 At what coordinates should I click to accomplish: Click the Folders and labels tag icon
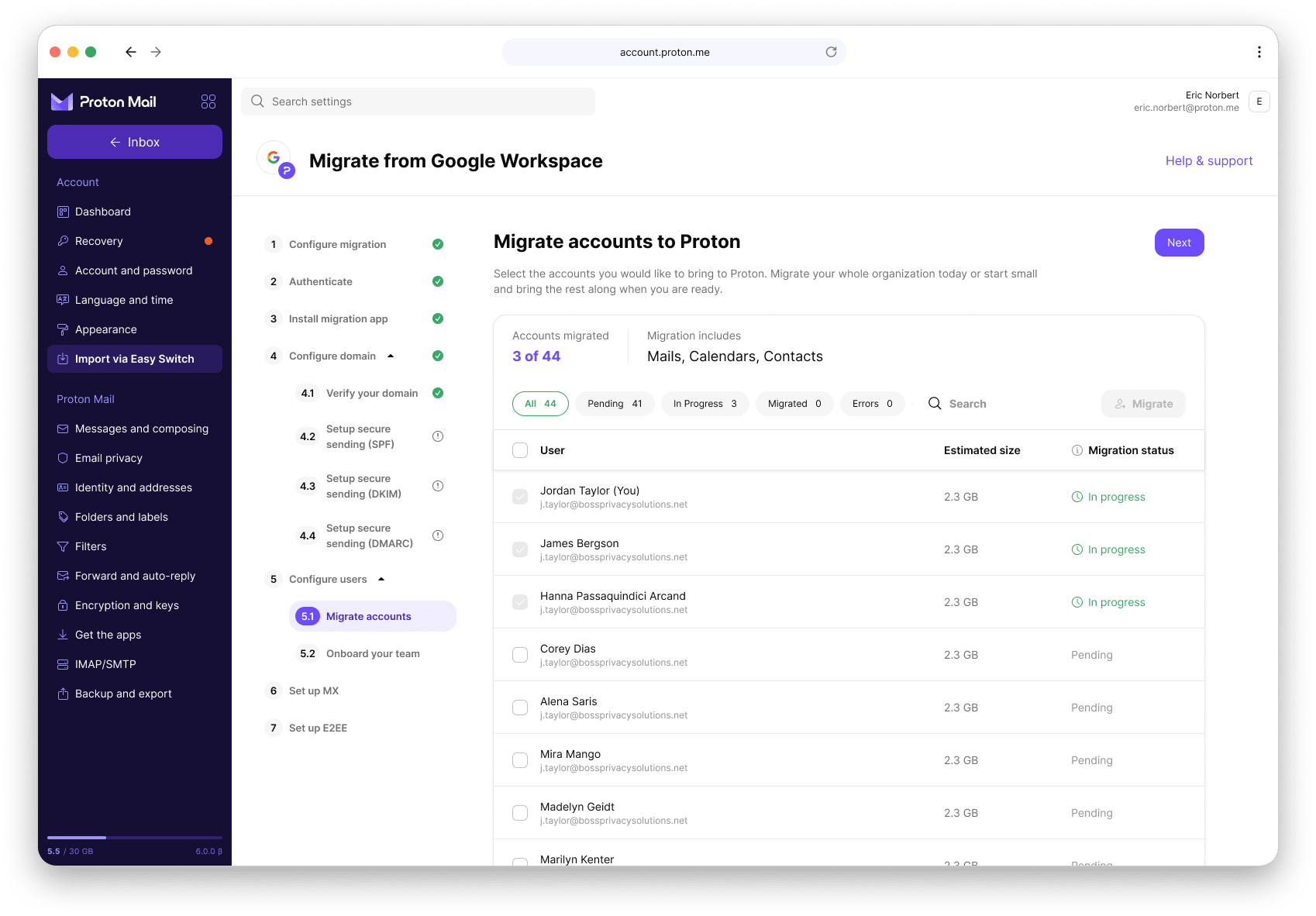[63, 517]
